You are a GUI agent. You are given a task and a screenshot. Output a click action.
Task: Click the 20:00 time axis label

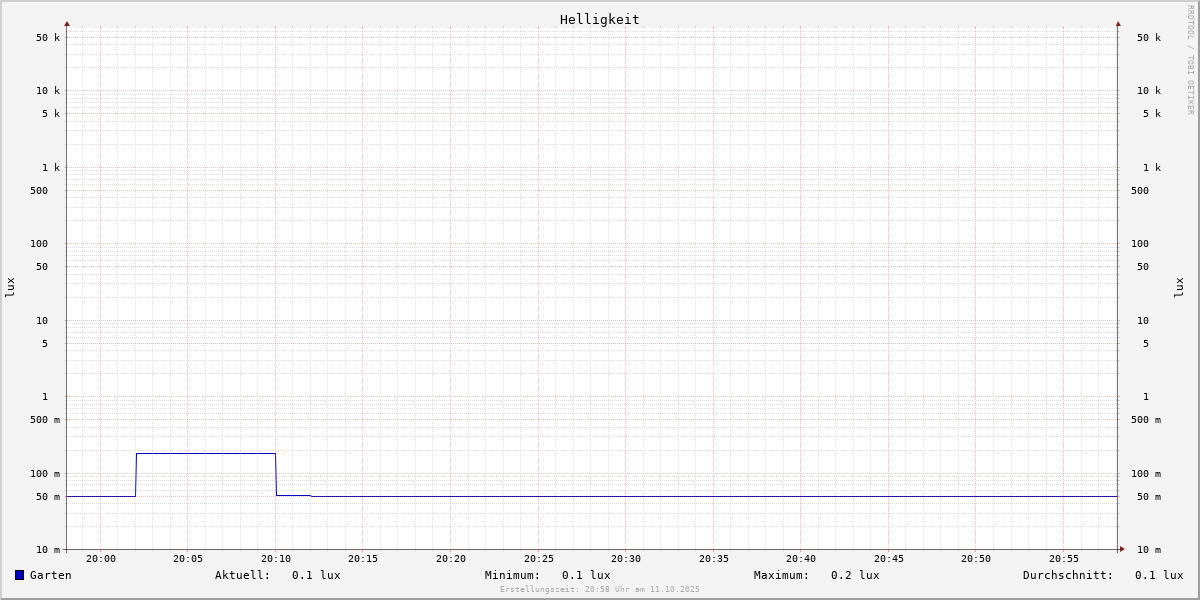tap(101, 559)
